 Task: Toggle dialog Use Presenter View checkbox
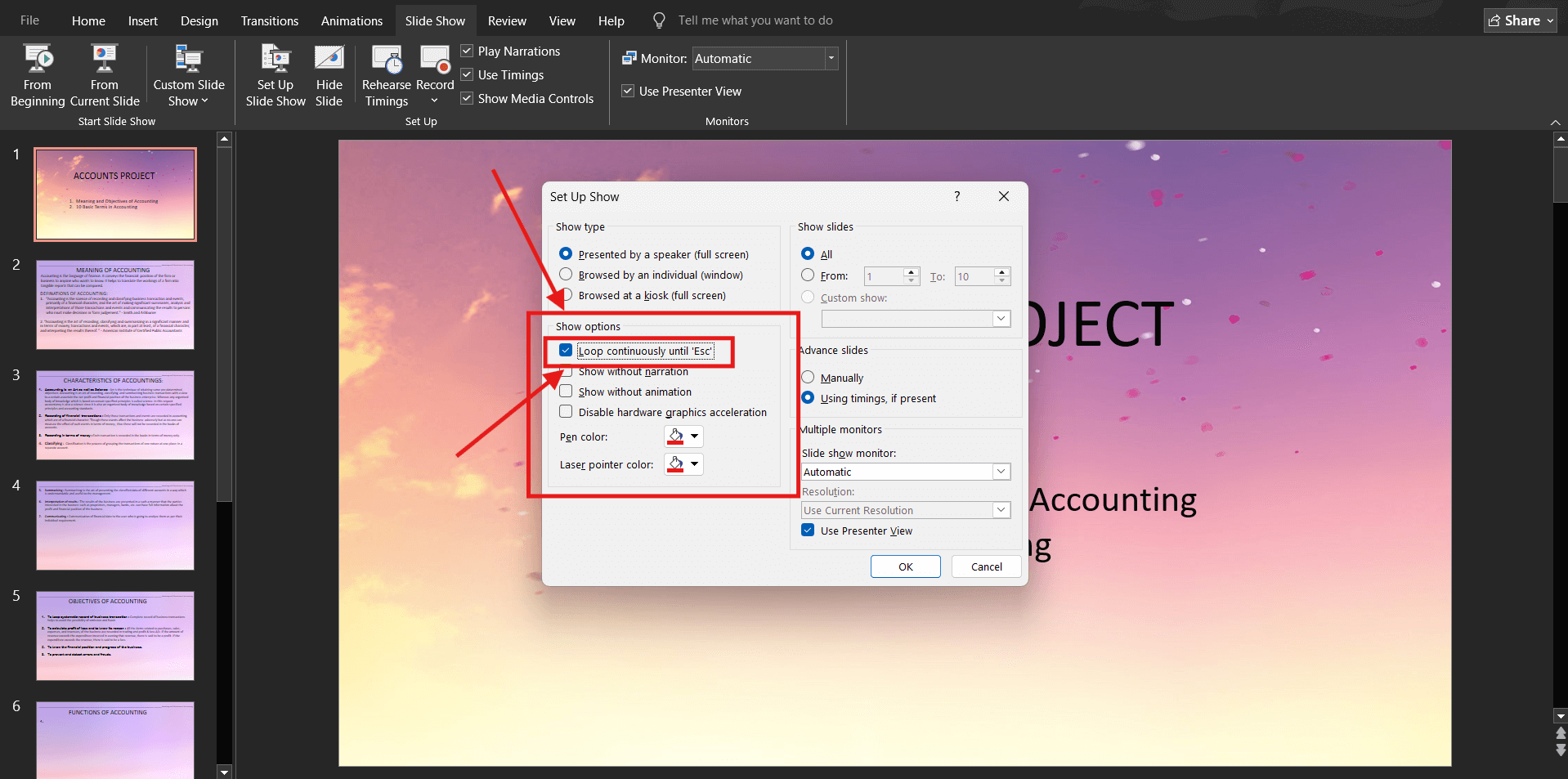tap(808, 531)
